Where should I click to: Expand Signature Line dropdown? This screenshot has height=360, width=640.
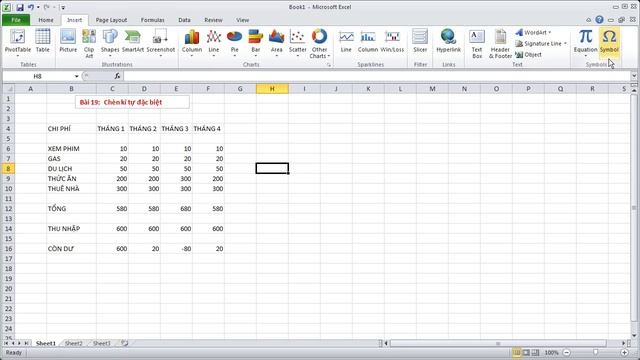[x=565, y=43]
